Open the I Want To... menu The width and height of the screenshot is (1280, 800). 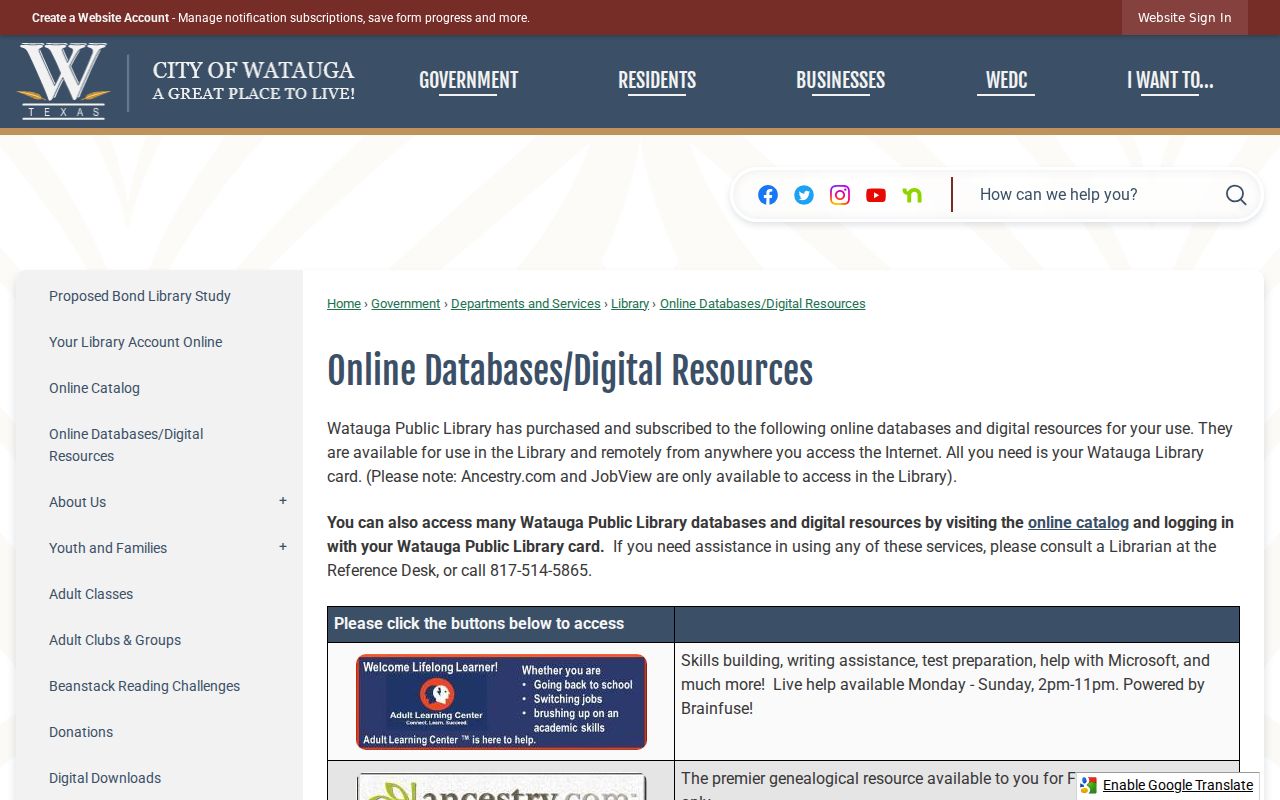click(1170, 81)
